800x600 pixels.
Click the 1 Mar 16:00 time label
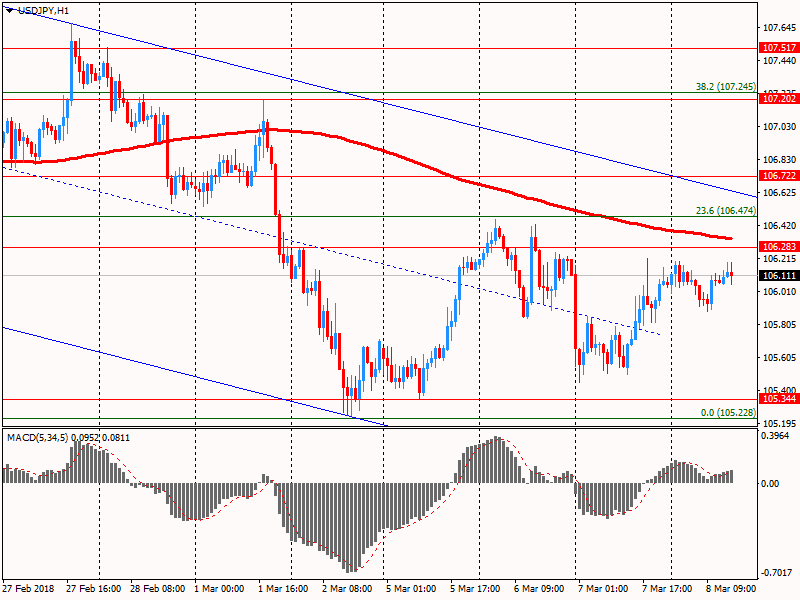click(283, 588)
